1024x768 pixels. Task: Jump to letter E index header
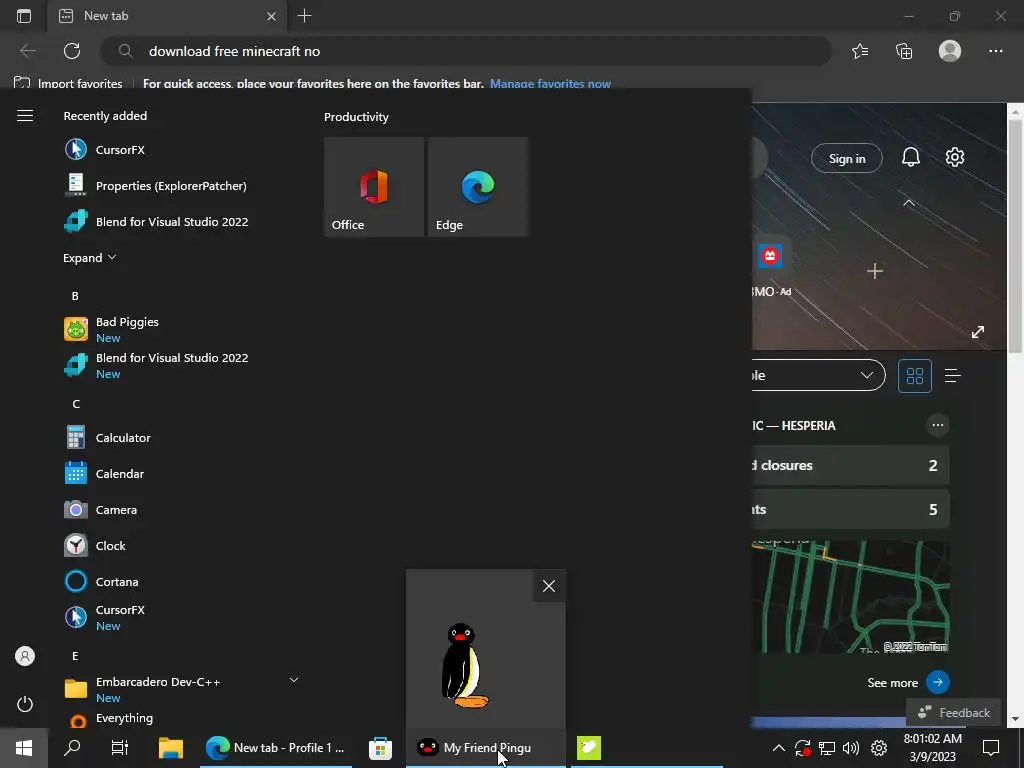coord(75,656)
